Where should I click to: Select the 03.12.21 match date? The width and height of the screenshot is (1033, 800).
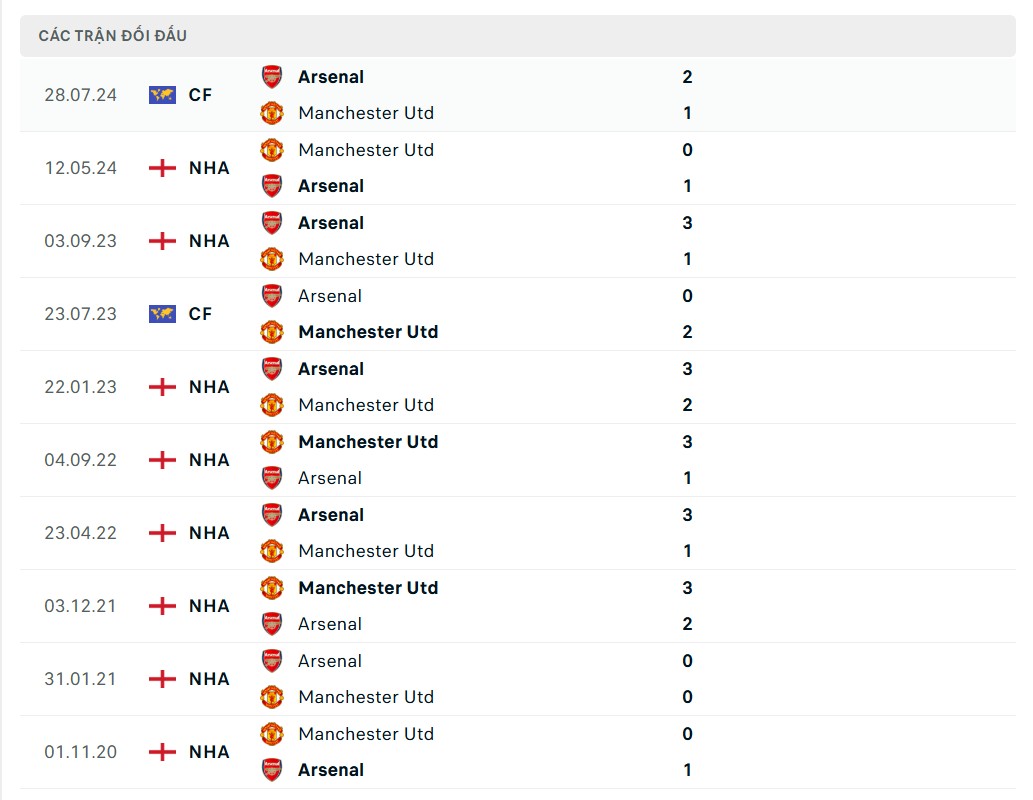[81, 606]
